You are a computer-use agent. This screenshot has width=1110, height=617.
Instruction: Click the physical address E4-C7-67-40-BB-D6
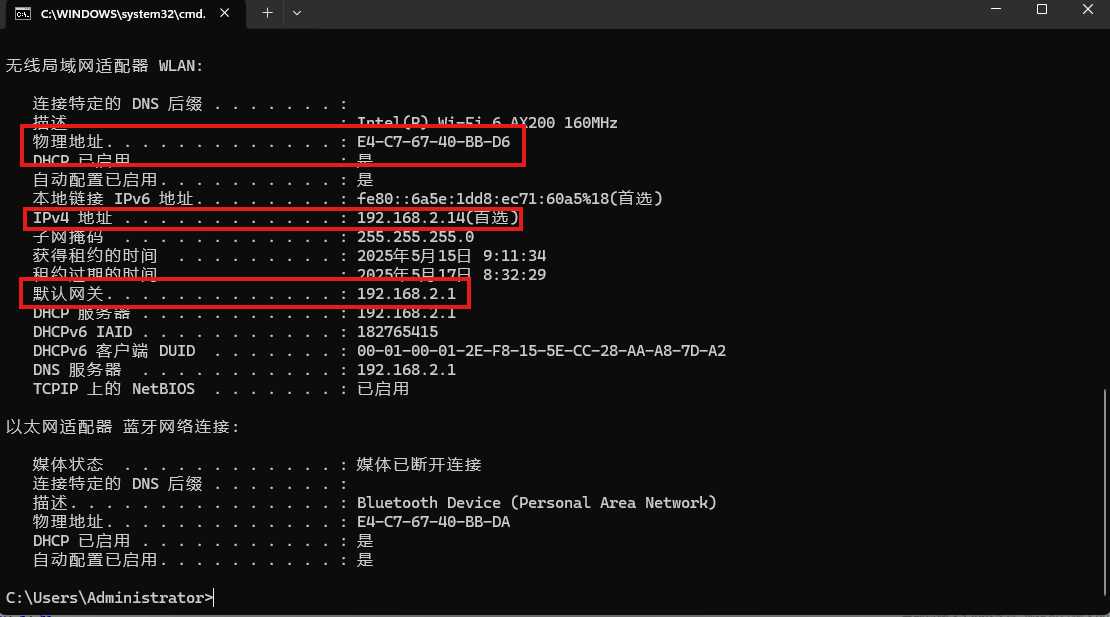coord(433,142)
